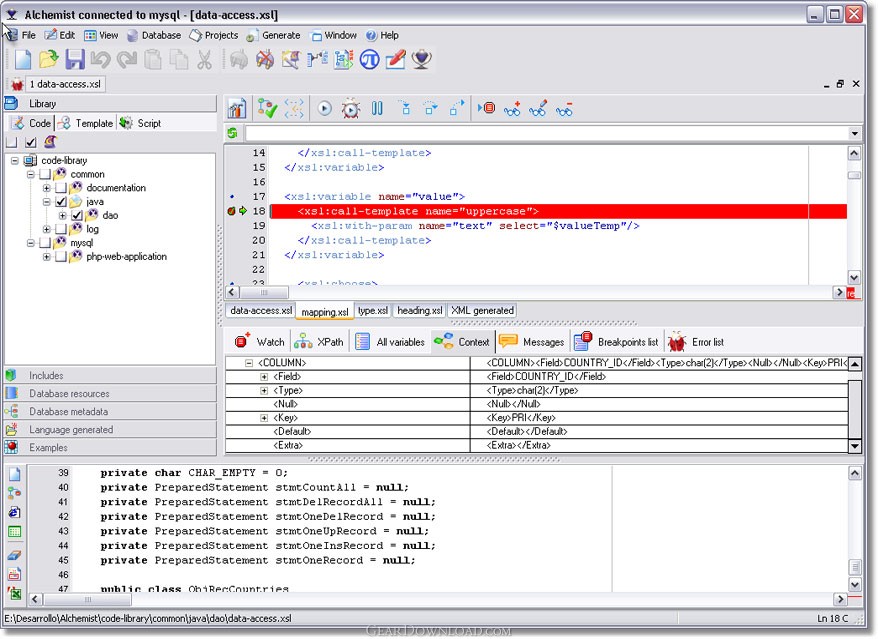Open the dropdown arrow of the top combo box
Screen dimensions: 878x639
(x=854, y=133)
